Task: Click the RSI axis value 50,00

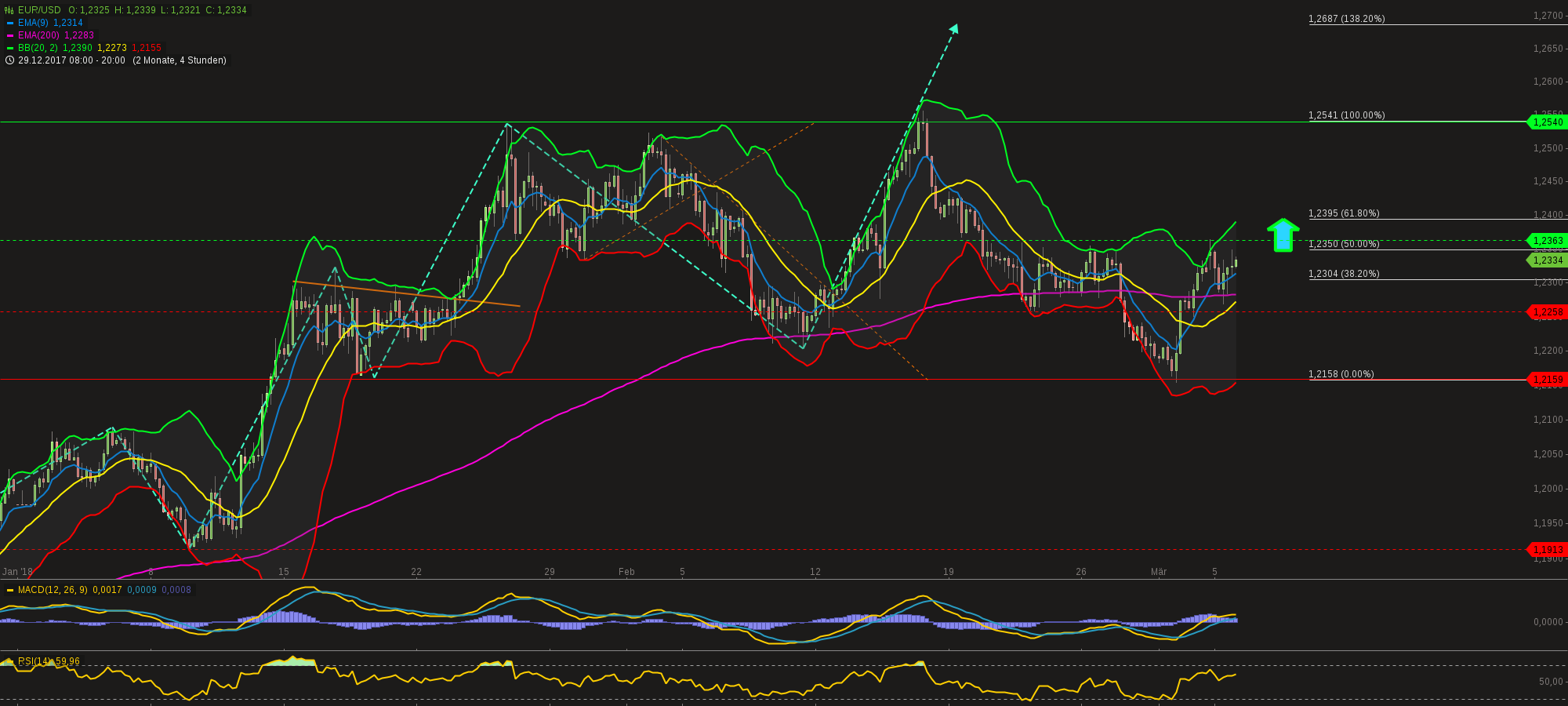Action: [1551, 682]
